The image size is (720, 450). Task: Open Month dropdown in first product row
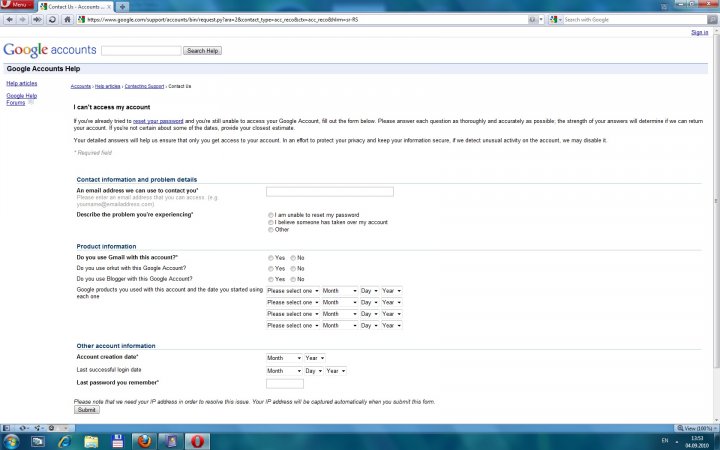[339, 291]
